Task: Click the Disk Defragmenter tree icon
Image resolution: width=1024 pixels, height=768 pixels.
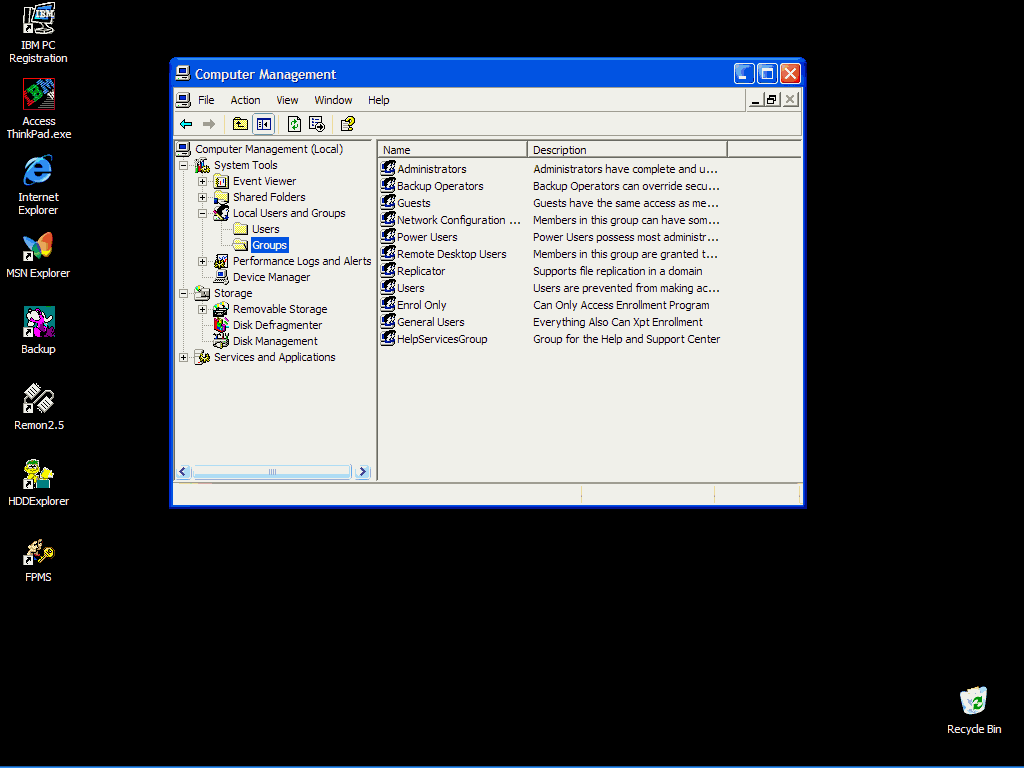Action: tap(221, 325)
